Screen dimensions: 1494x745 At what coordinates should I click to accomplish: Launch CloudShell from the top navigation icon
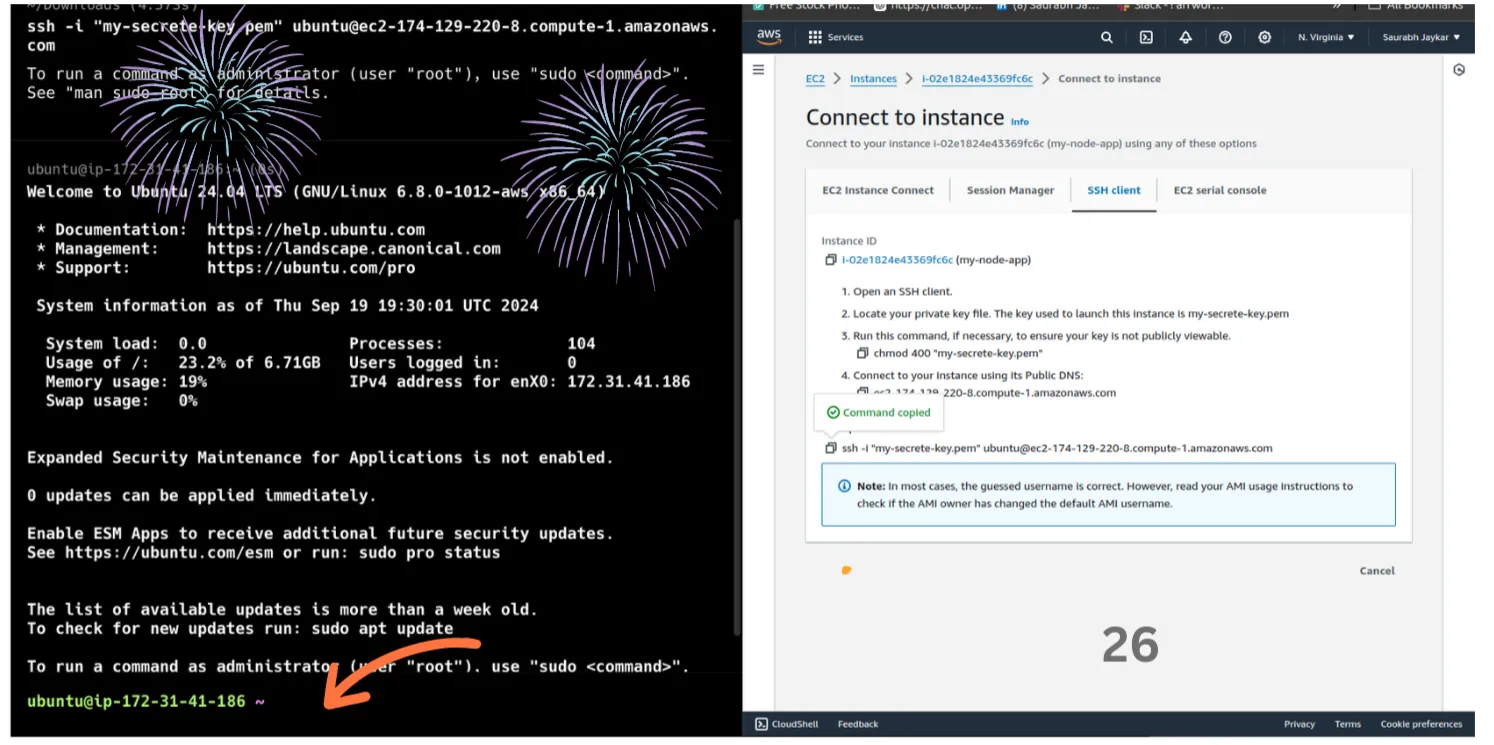(x=1146, y=37)
